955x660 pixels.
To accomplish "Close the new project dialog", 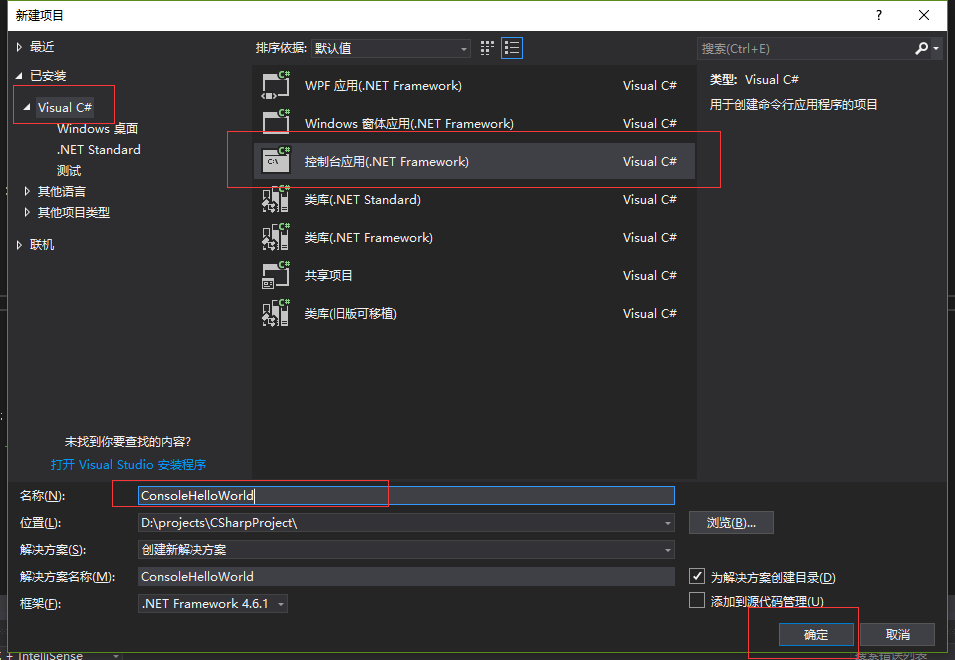I will click(x=924, y=15).
